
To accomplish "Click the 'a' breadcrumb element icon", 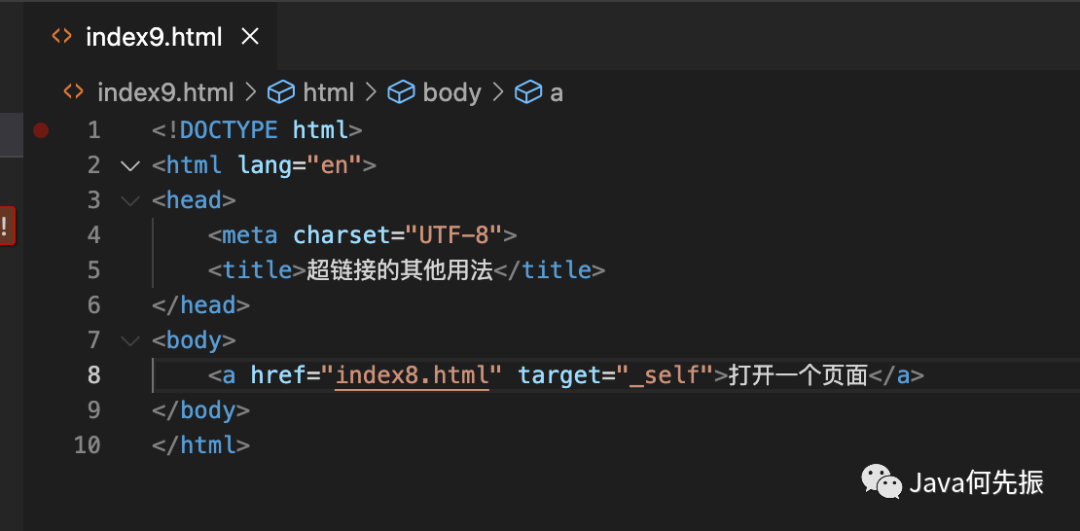I will coord(528,93).
